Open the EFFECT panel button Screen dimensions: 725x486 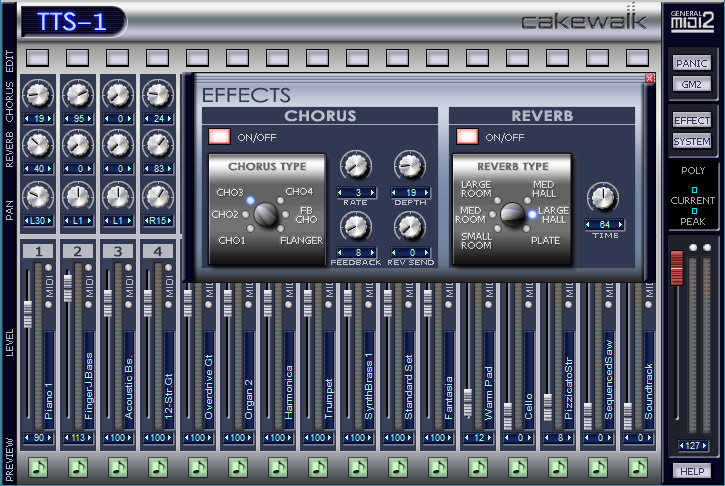(x=692, y=120)
